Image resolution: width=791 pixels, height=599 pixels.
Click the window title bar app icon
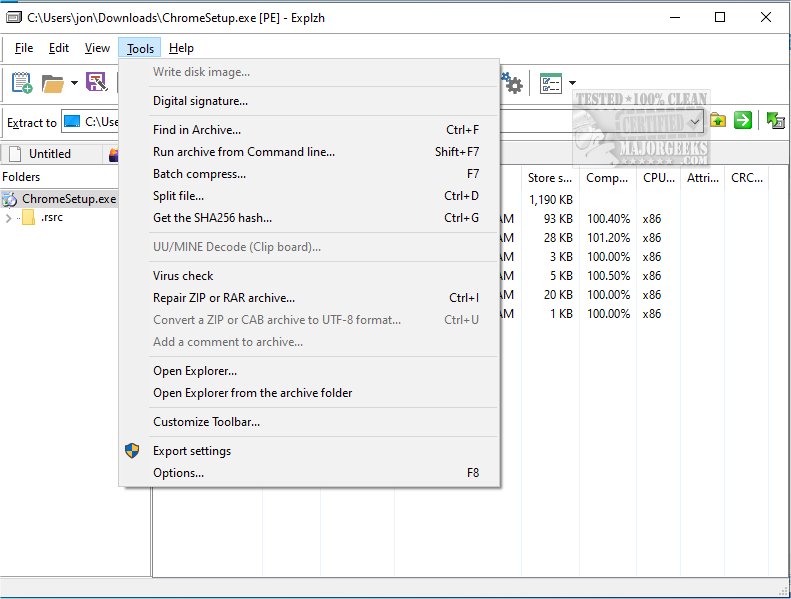pos(14,18)
